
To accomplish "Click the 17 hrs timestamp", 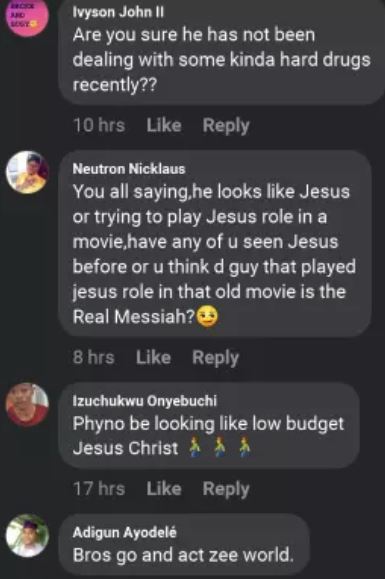I will [x=99, y=489].
